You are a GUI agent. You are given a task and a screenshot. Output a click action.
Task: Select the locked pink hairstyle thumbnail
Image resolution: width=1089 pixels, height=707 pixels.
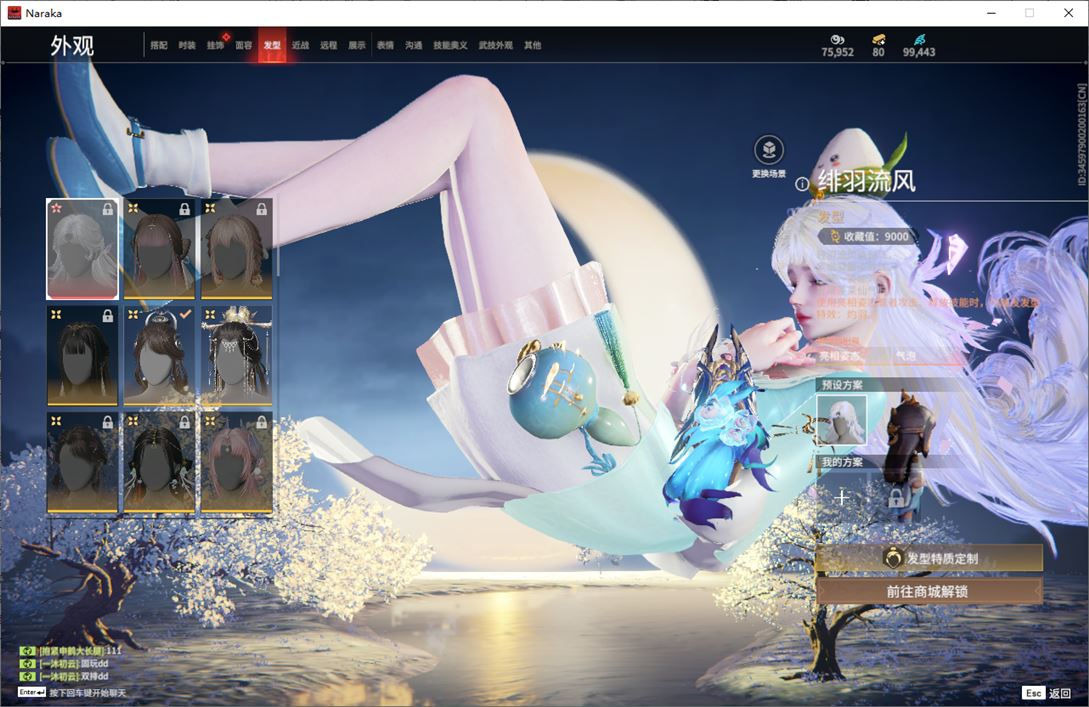point(236,463)
